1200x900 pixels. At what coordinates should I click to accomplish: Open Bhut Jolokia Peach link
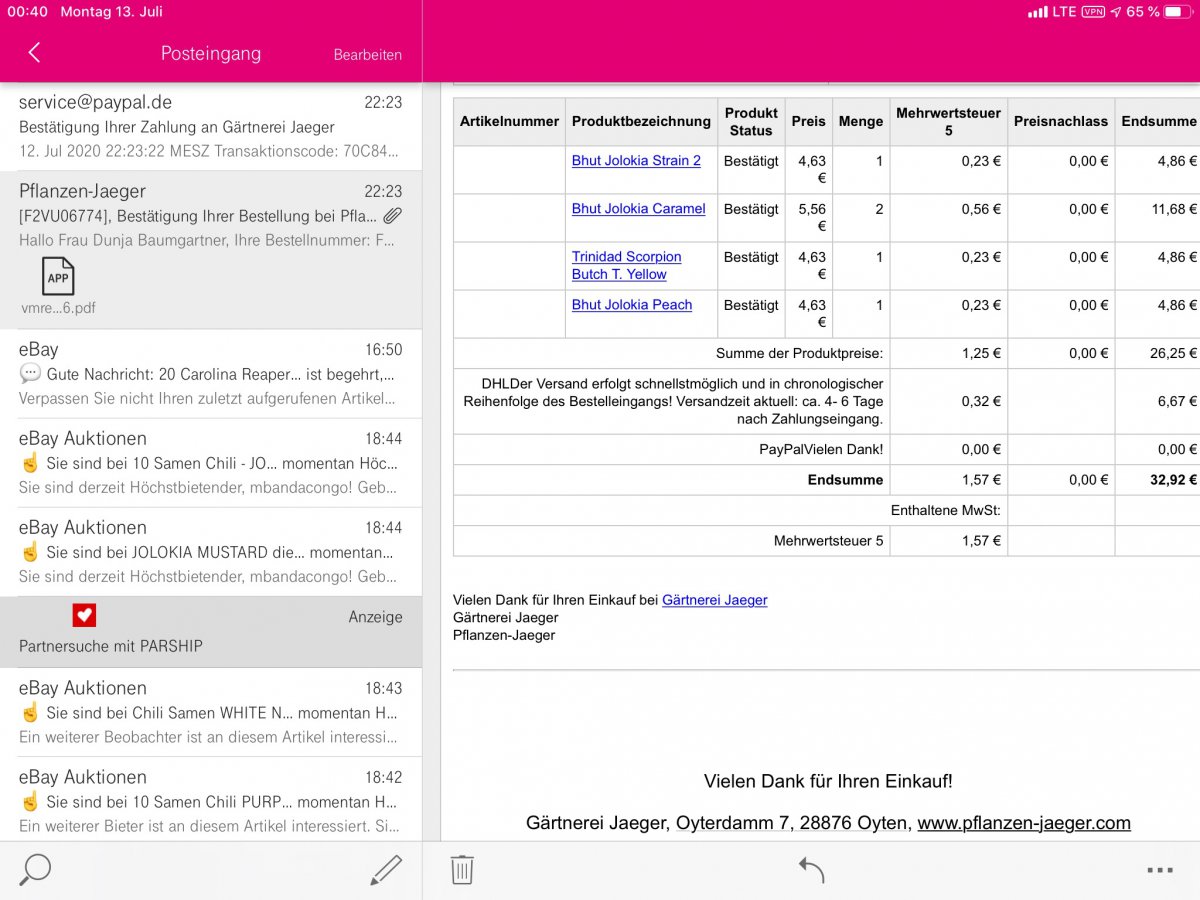coord(632,304)
